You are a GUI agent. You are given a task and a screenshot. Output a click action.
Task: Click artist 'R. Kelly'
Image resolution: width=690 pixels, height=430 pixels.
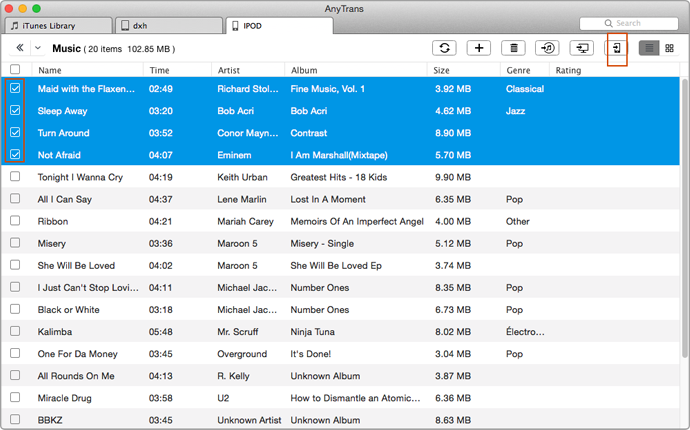tap(233, 376)
